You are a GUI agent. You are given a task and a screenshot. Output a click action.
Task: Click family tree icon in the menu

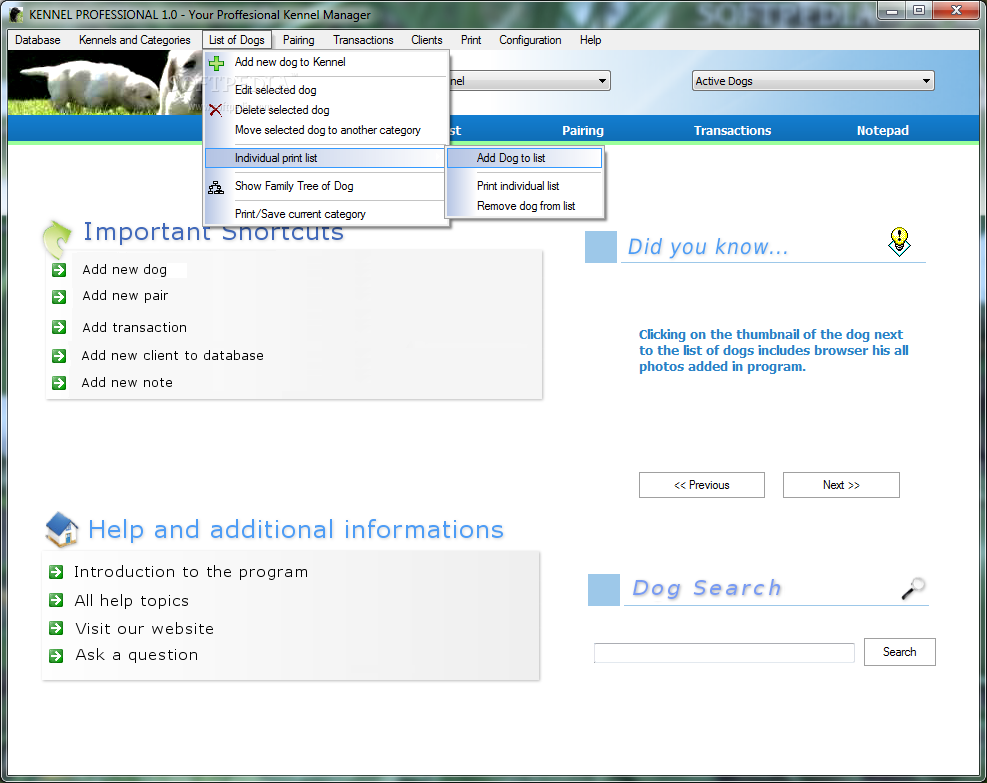(x=216, y=187)
